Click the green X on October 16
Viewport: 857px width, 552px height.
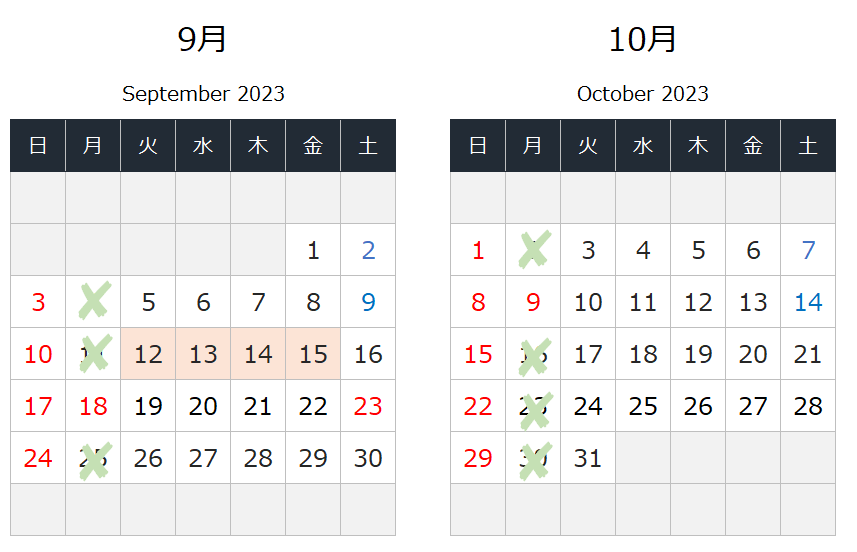535,357
